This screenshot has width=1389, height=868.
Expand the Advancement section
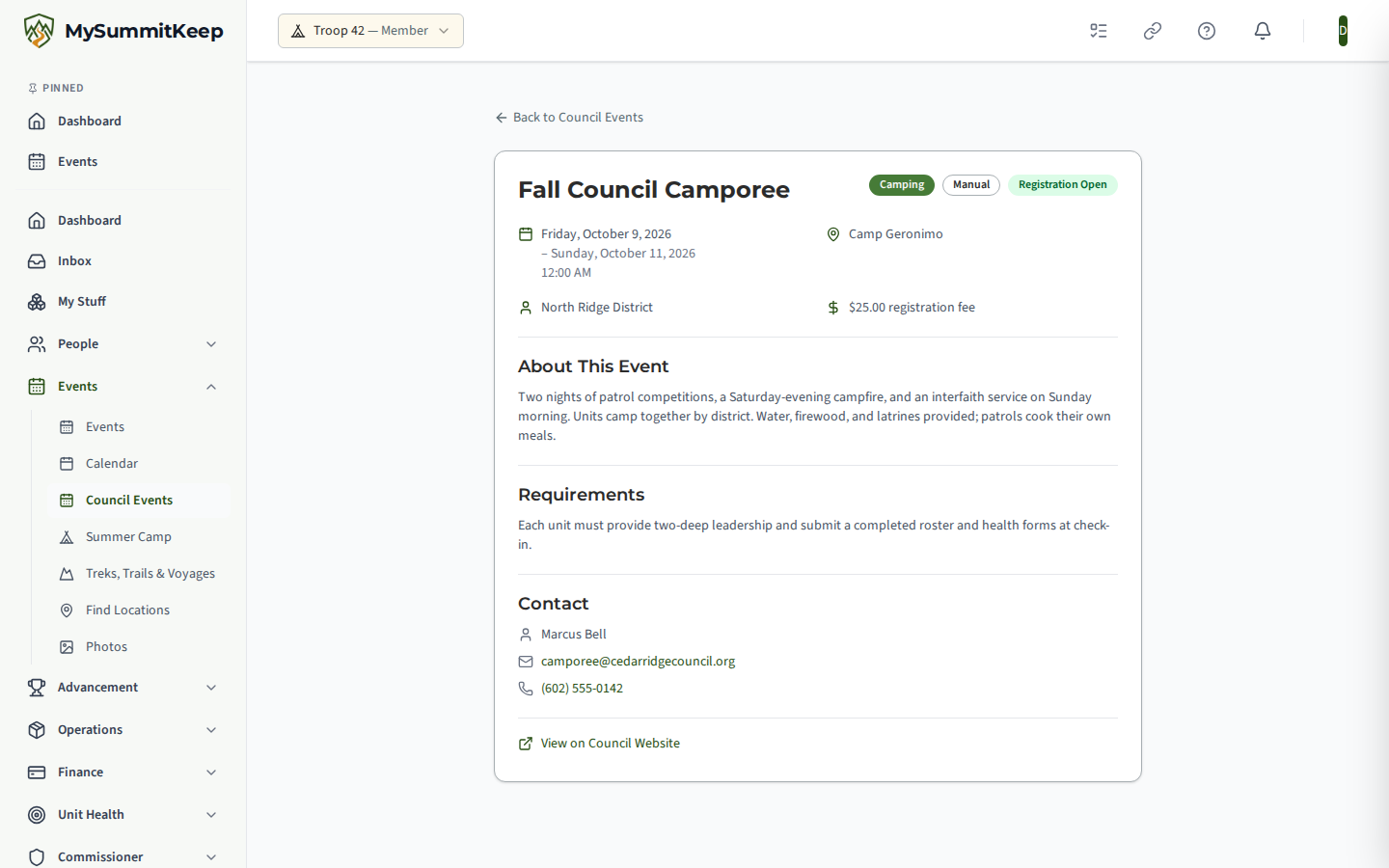point(123,688)
